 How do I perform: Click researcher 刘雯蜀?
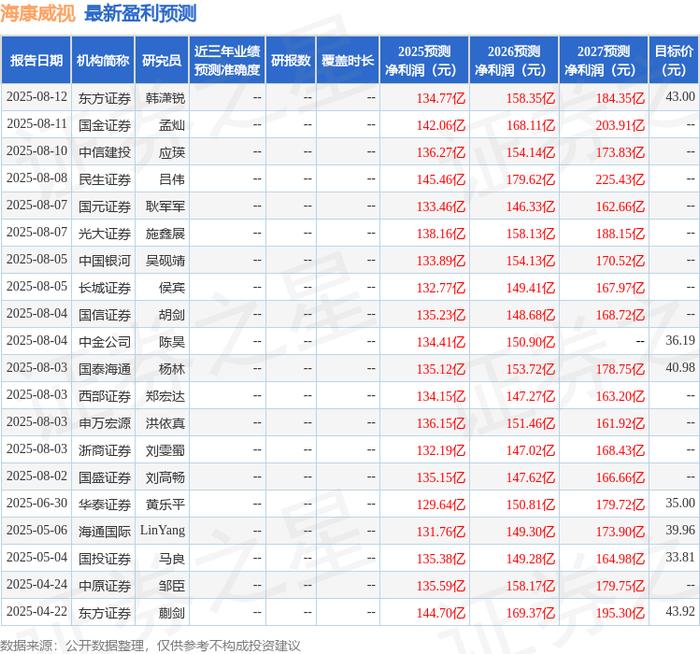[165, 450]
